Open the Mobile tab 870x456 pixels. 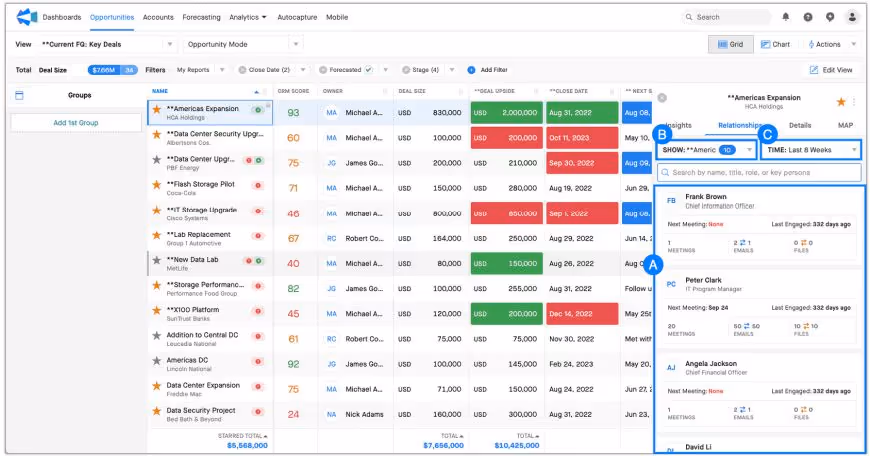[x=337, y=17]
